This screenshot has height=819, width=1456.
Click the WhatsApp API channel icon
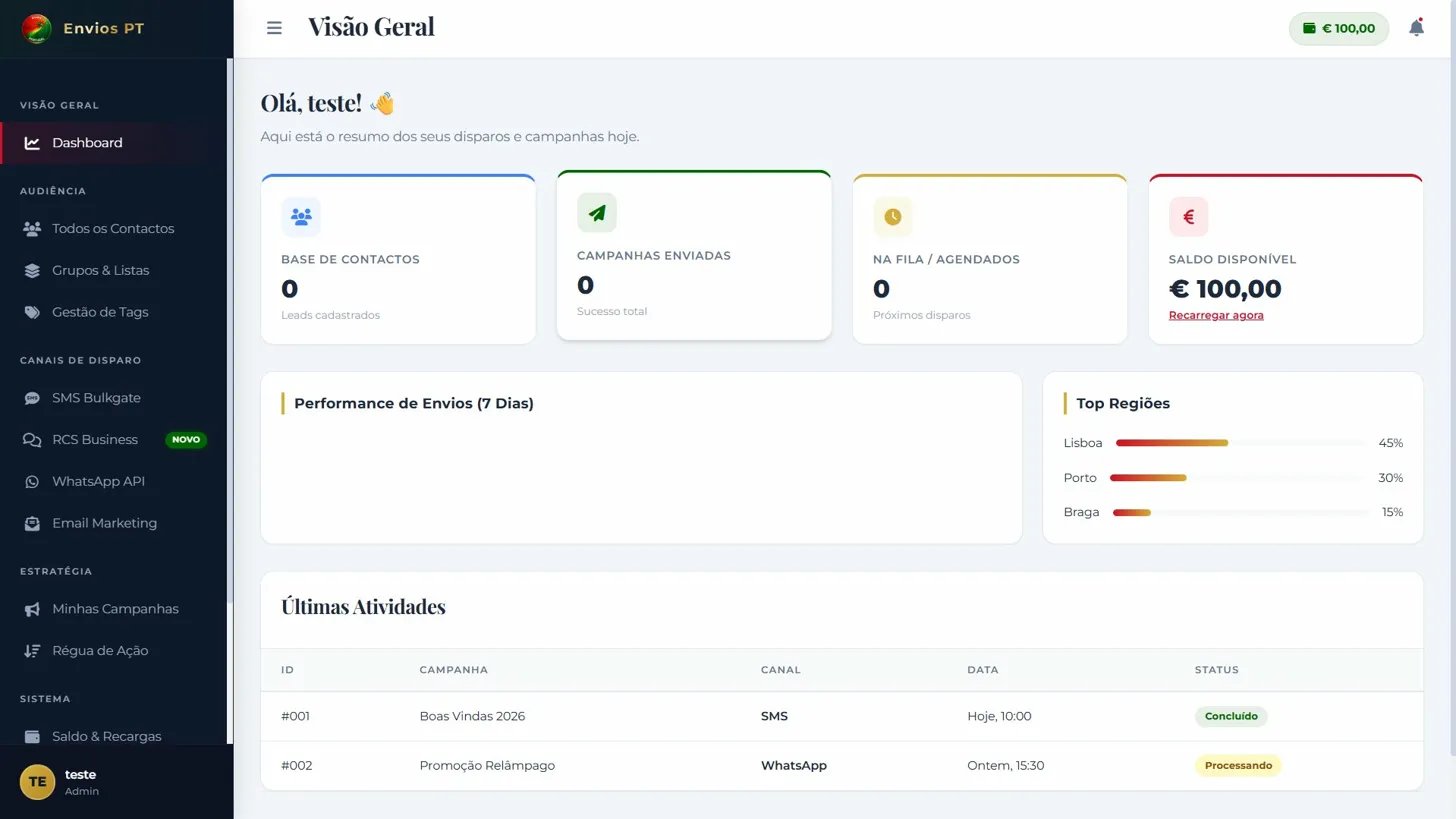click(31, 481)
